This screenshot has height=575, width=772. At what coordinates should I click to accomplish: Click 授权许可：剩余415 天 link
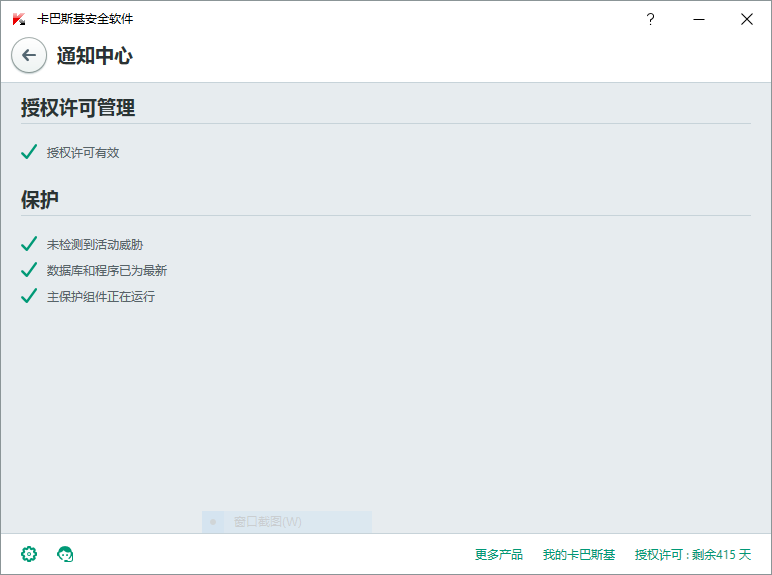pyautogui.click(x=693, y=554)
